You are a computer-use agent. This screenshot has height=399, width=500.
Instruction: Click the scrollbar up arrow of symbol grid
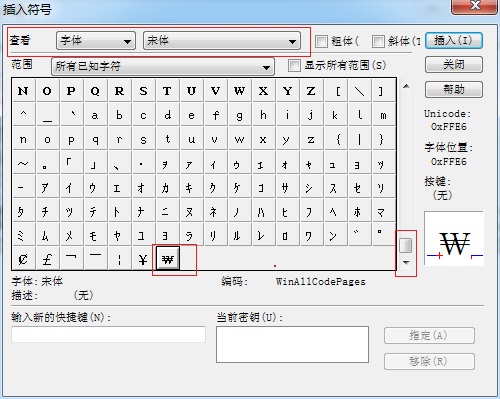coord(406,86)
